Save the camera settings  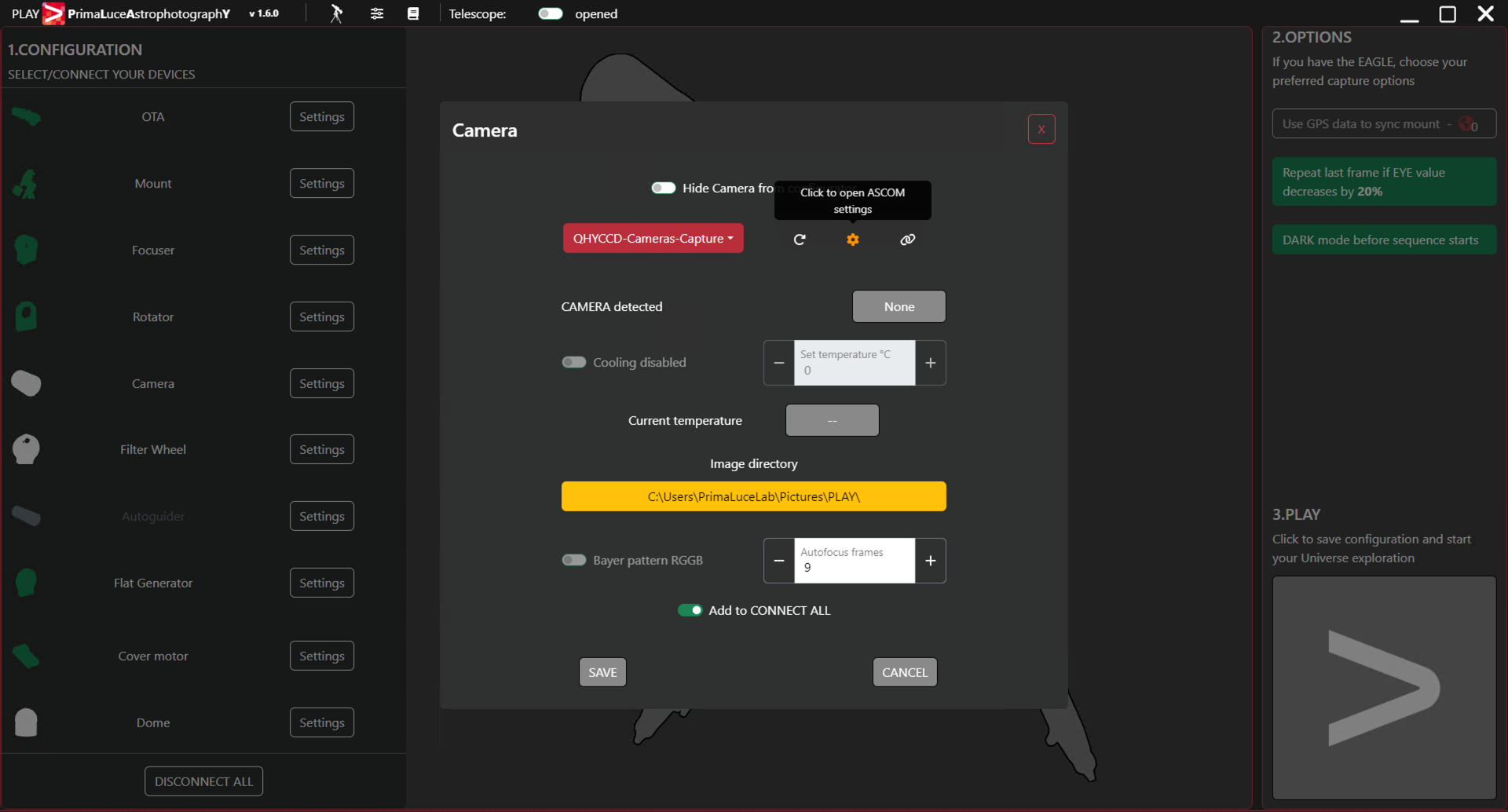[x=602, y=672]
